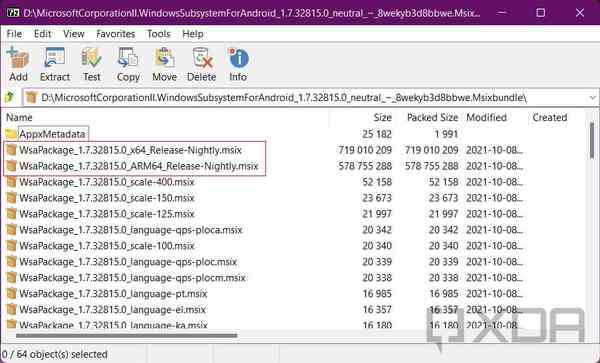Click the Delete toolbar icon
The image size is (600, 363).
tap(202, 58)
